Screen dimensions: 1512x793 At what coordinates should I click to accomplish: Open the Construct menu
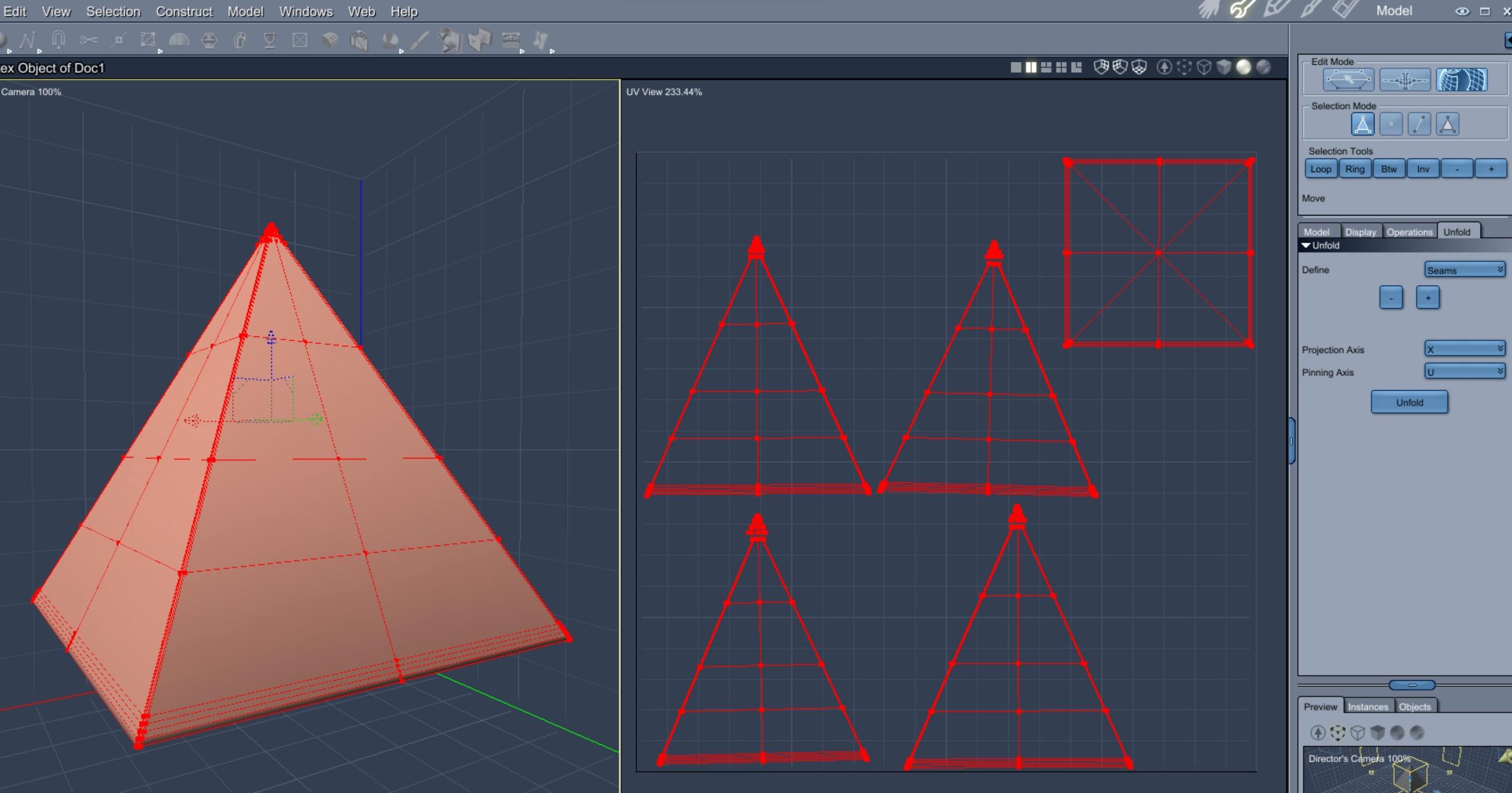pos(184,11)
